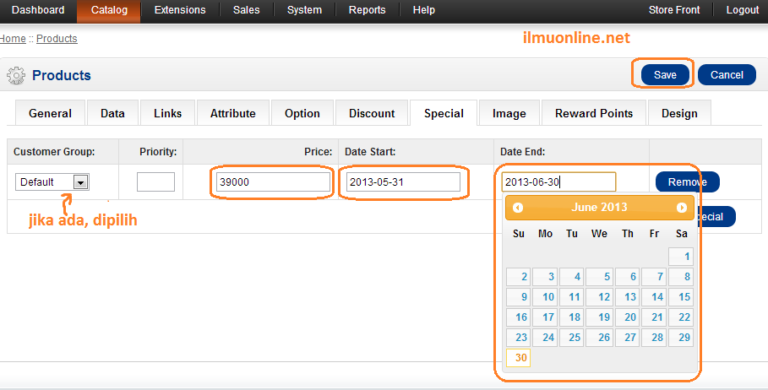
Task: Click the "June 2013" calendar title
Action: pyautogui.click(x=599, y=207)
